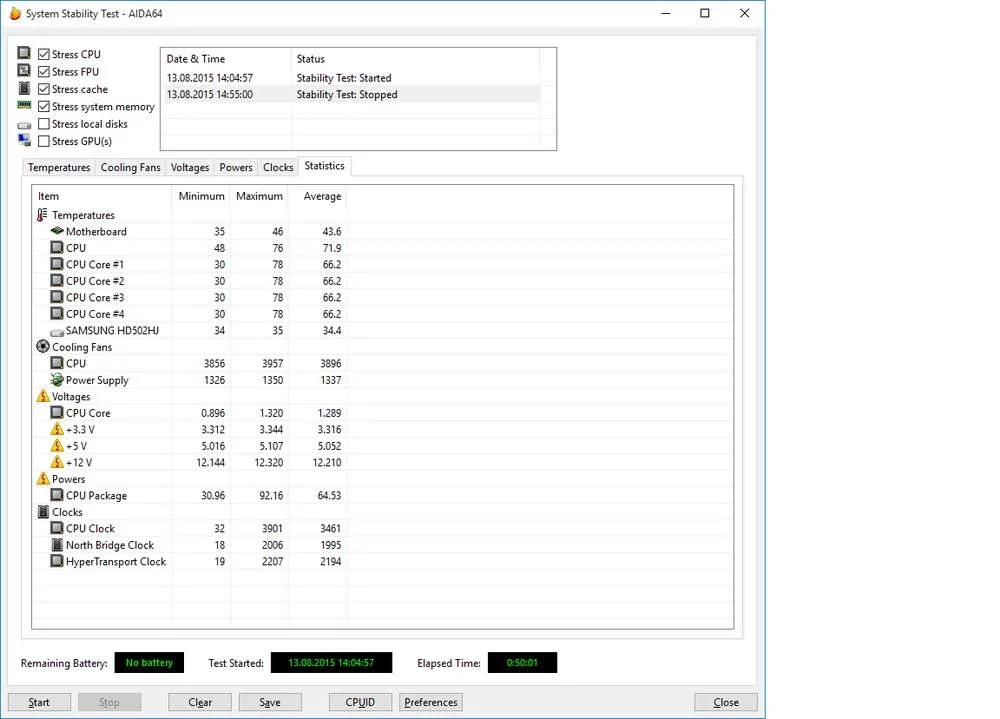Viewport: 1000px width, 719px height.
Task: Maximize the AIDA64 window
Action: click(x=705, y=13)
